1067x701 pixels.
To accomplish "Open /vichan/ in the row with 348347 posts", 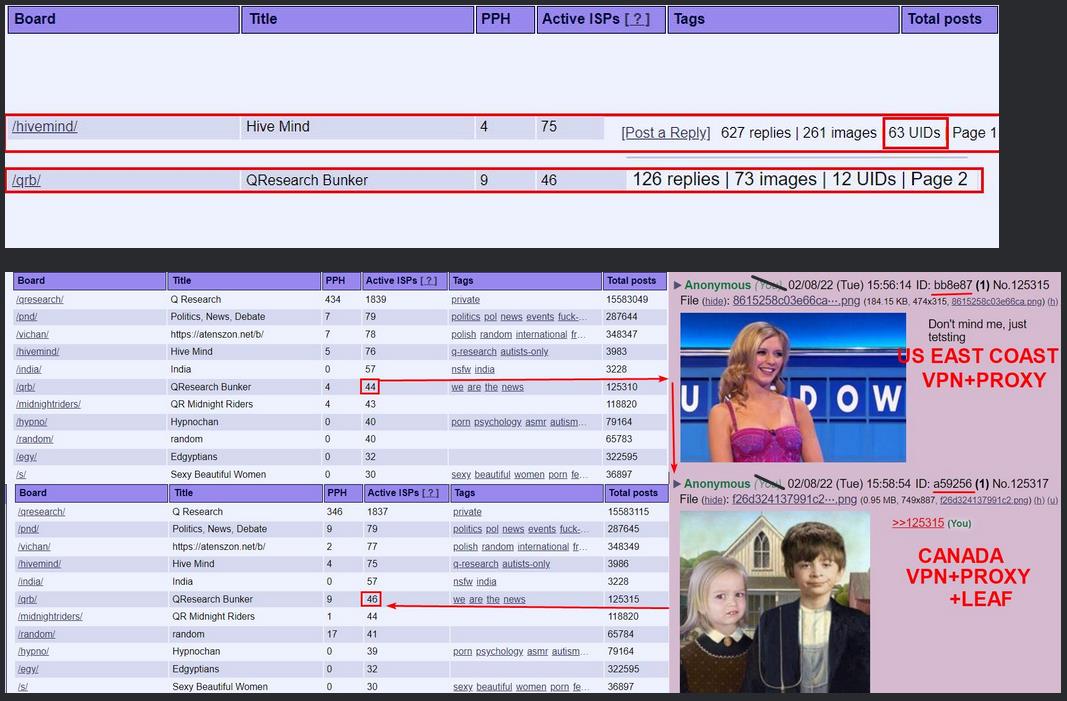I will [x=32, y=334].
